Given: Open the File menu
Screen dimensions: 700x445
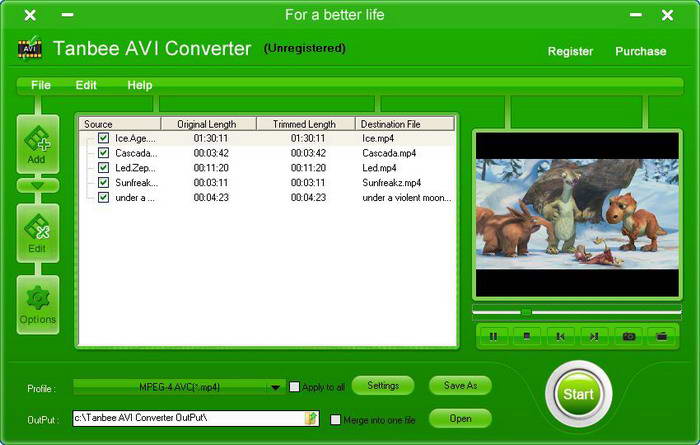Looking at the screenshot, I should pos(41,85).
